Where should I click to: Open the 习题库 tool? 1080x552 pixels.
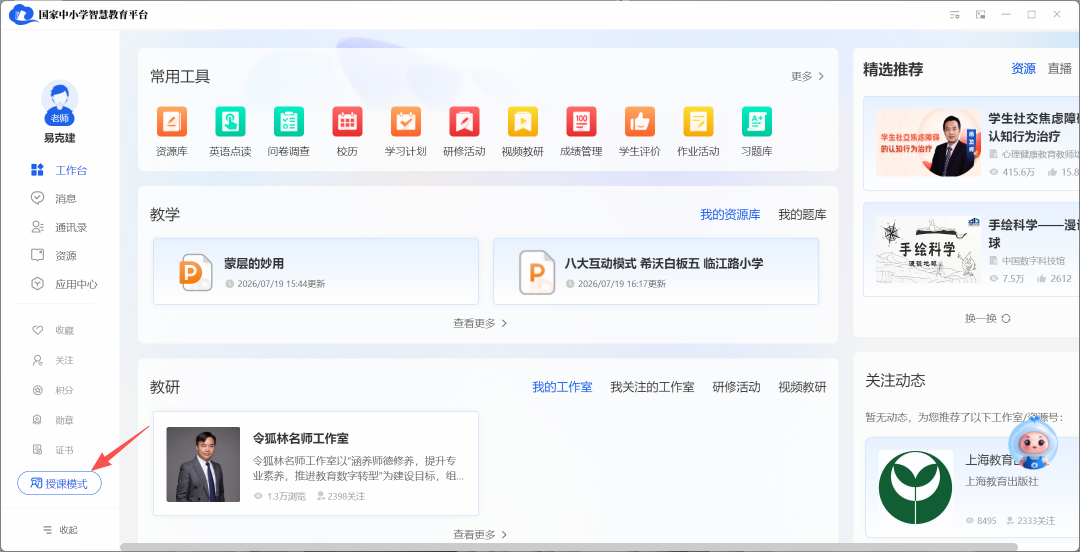point(756,121)
